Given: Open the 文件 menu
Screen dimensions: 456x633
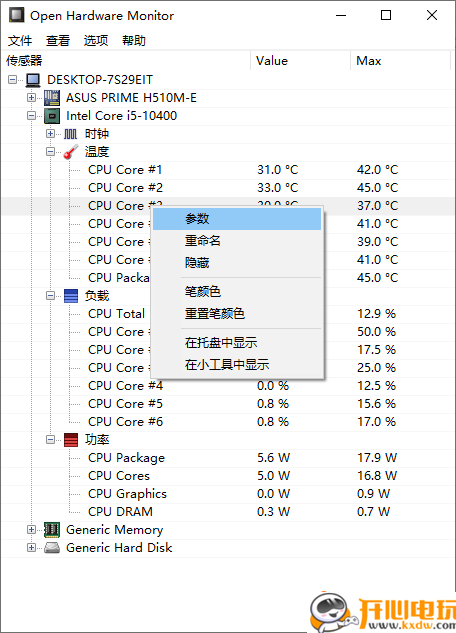Looking at the screenshot, I should point(20,40).
